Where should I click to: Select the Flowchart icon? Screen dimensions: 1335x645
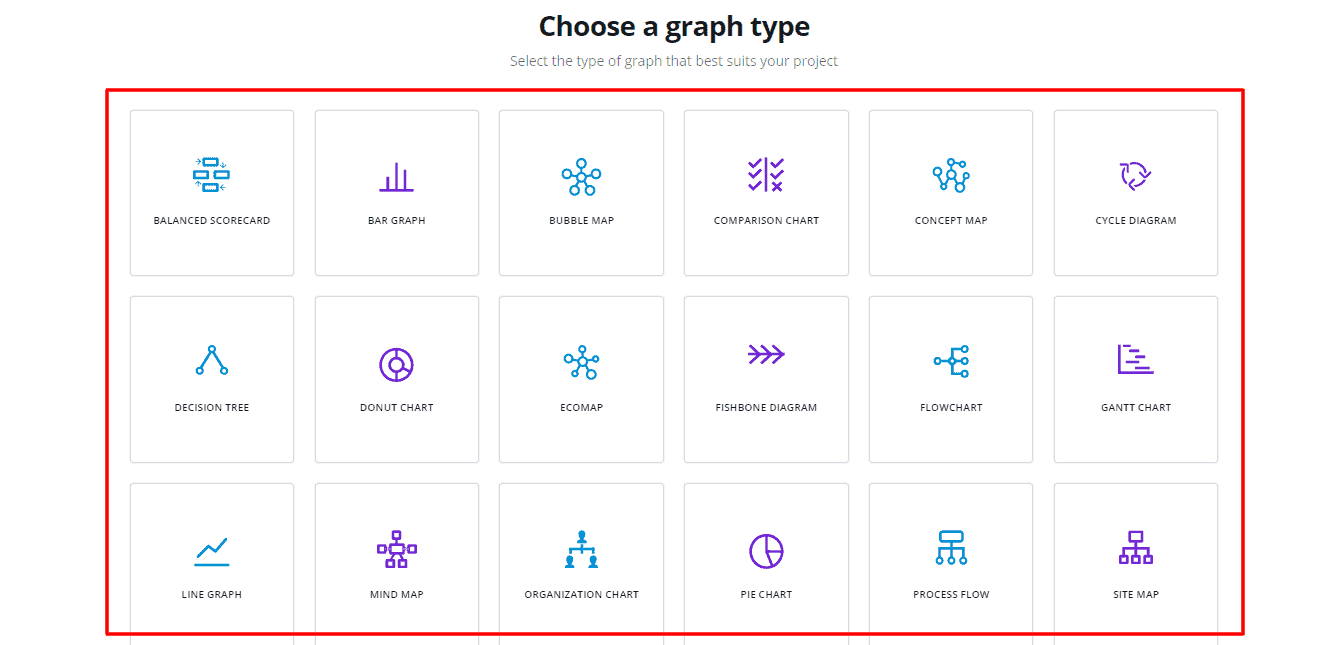[x=951, y=362]
